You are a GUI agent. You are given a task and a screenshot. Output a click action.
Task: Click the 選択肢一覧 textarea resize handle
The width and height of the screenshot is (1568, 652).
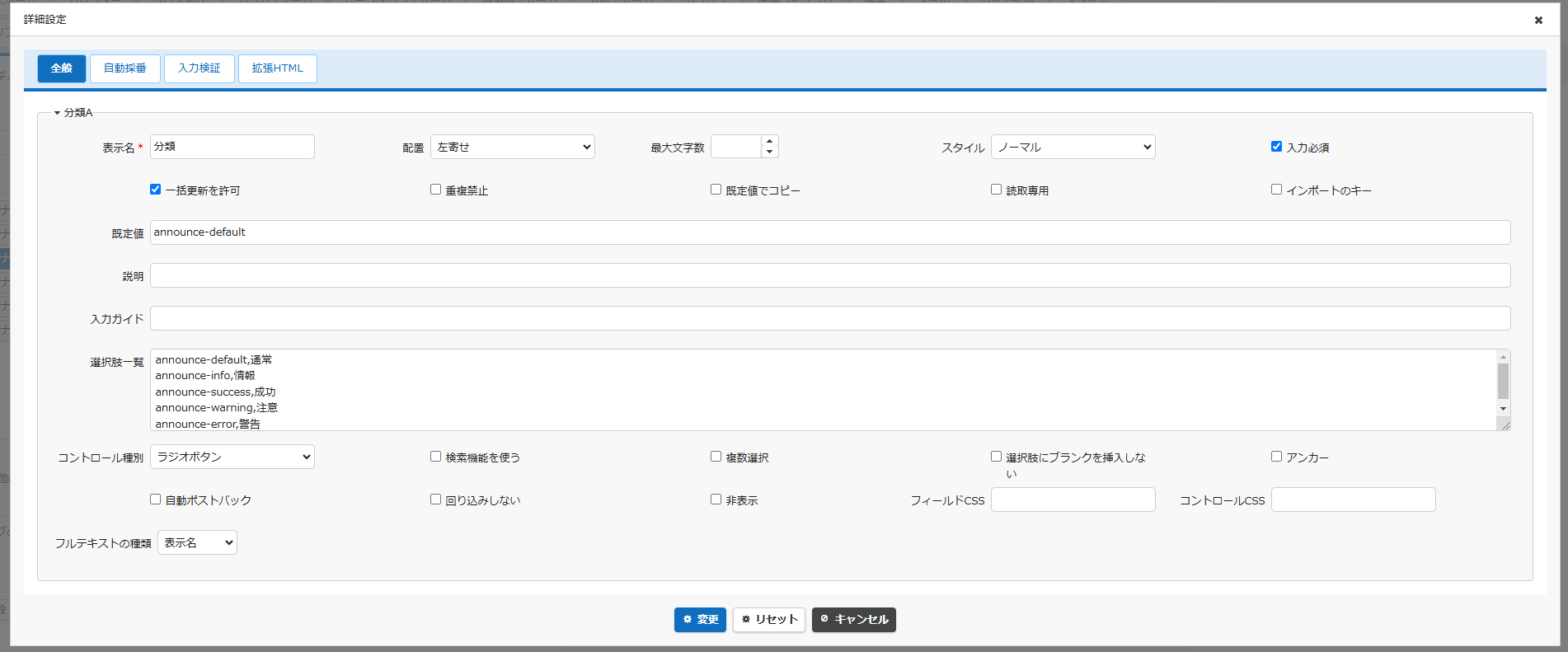1505,425
